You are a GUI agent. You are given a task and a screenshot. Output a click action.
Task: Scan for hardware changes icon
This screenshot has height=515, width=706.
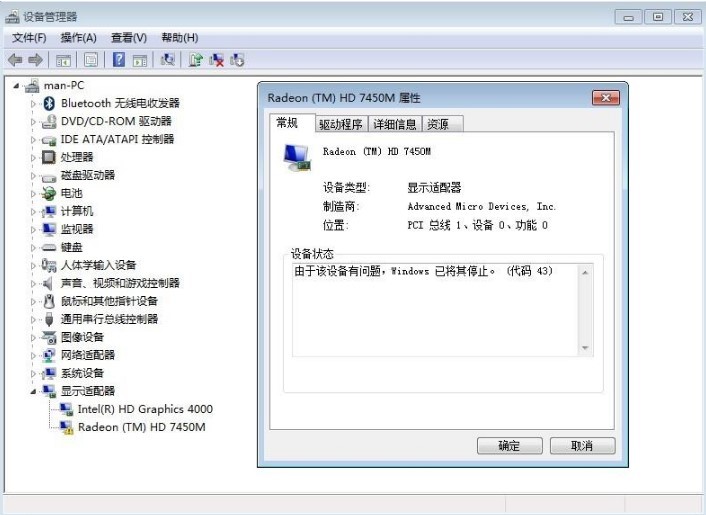(168, 59)
